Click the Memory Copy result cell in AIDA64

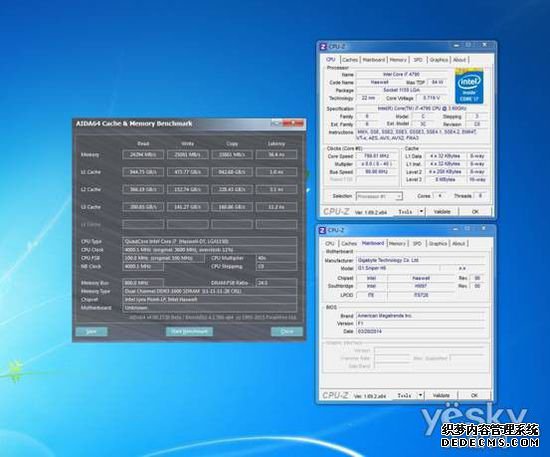232,155
